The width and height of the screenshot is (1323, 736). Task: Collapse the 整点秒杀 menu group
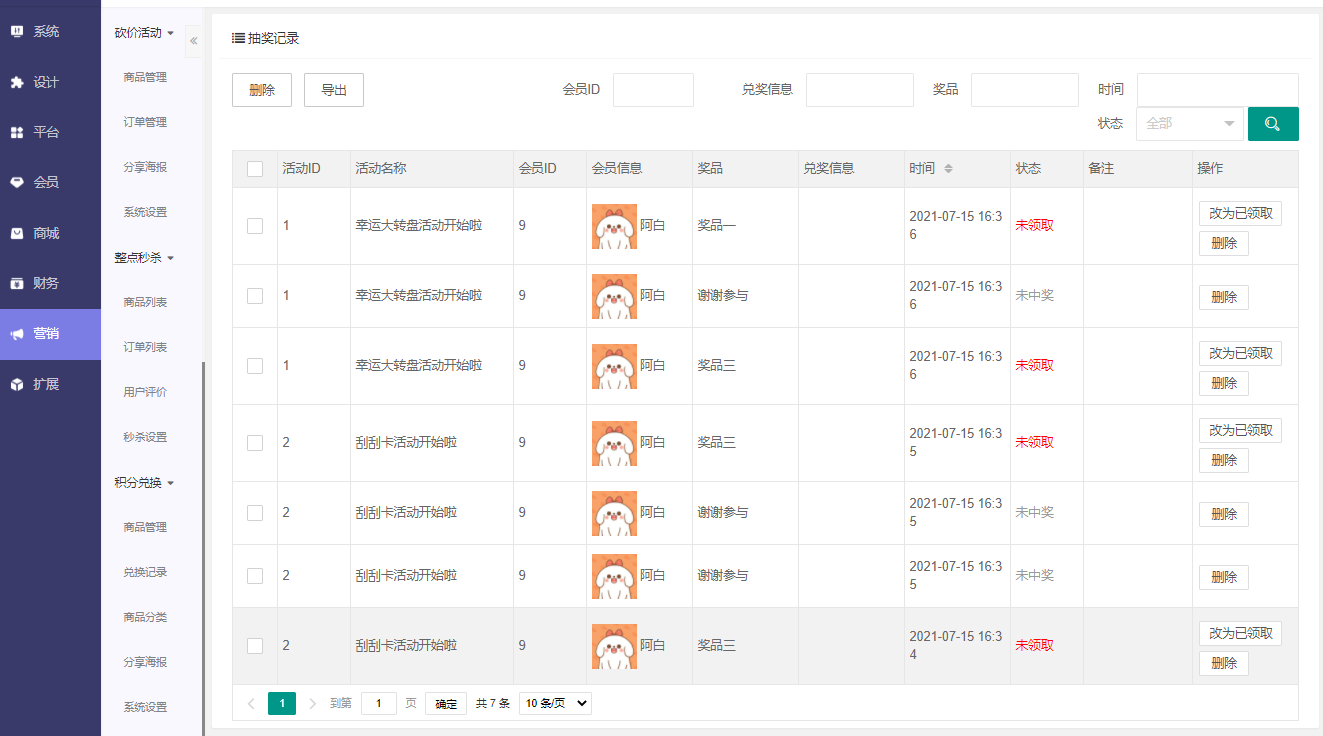pos(144,257)
